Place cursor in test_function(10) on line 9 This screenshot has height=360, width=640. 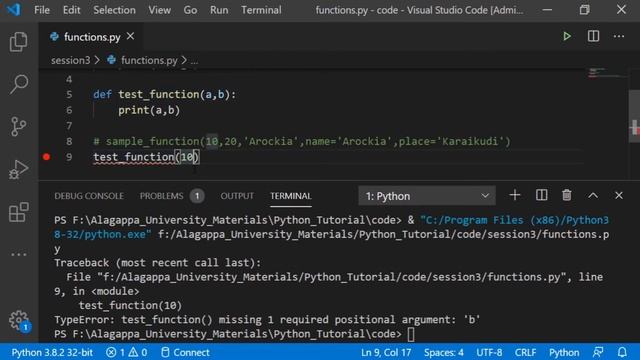click(146, 157)
